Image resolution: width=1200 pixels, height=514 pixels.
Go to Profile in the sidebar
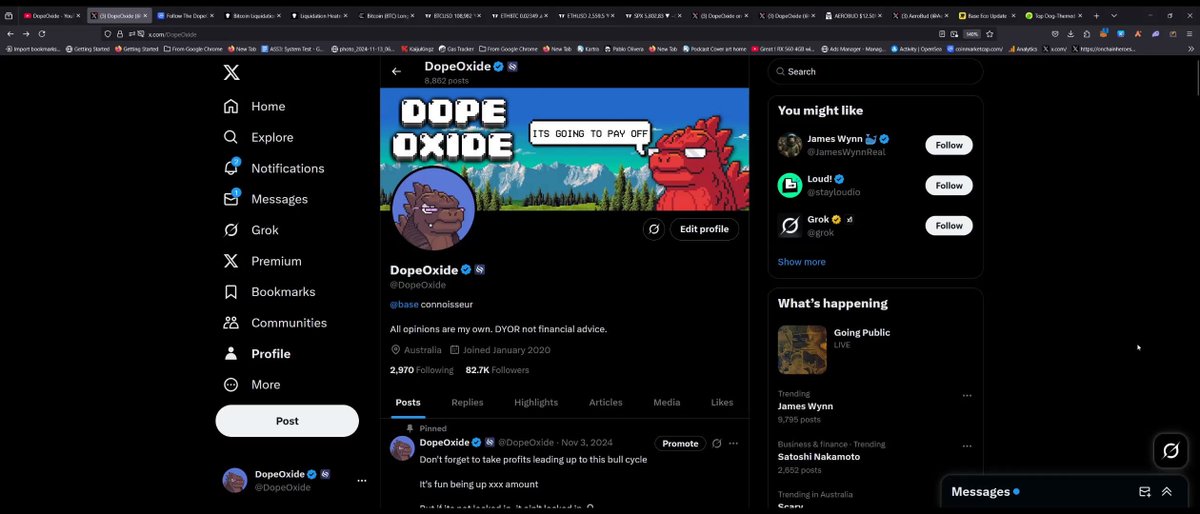pos(257,354)
